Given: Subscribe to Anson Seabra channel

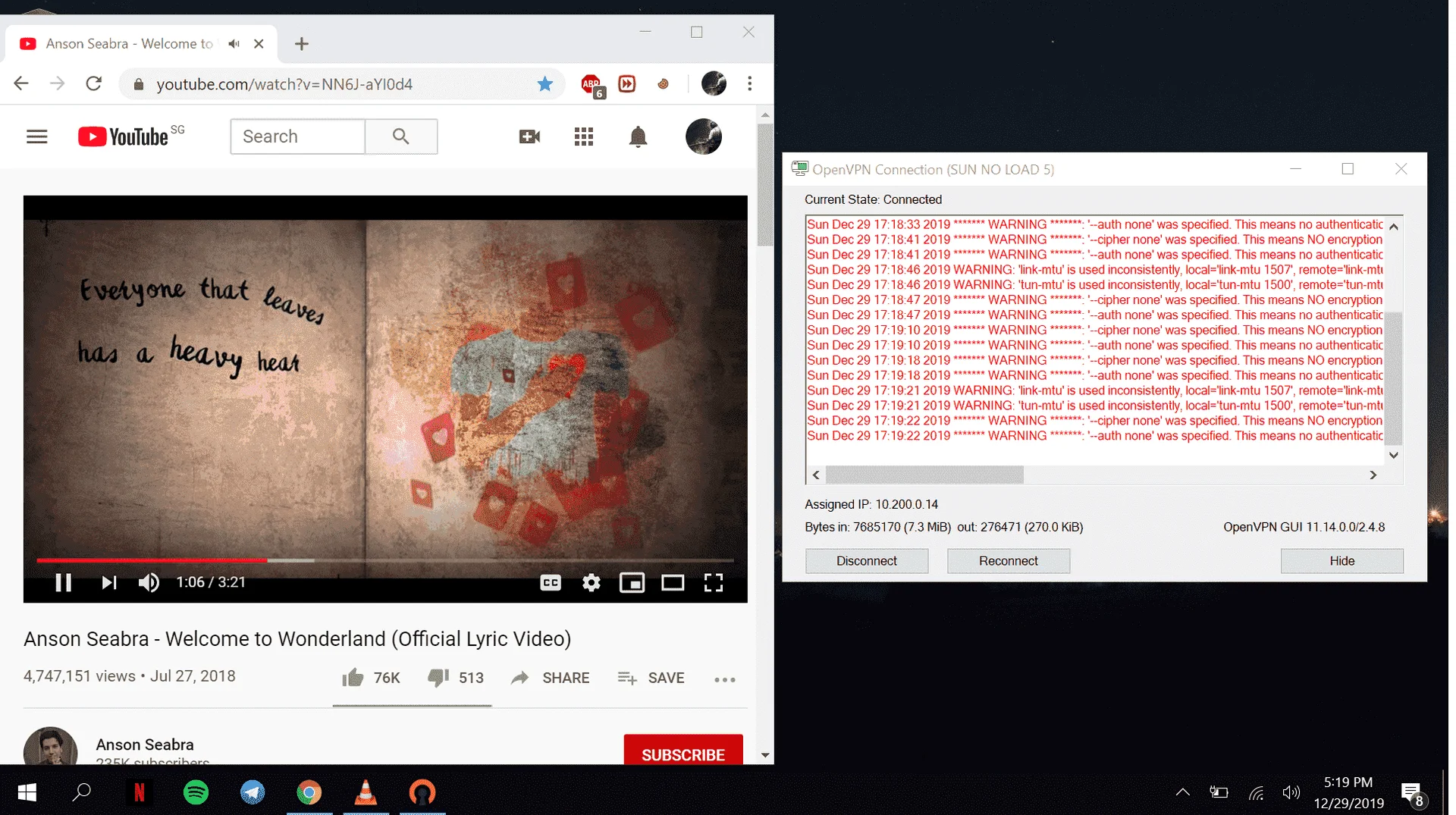Looking at the screenshot, I should (683, 751).
